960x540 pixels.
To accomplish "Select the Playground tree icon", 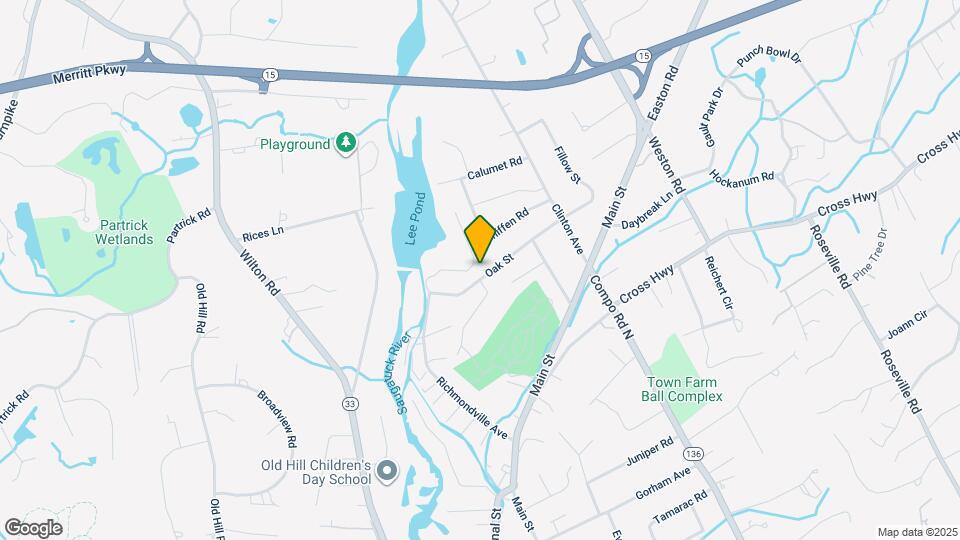I will (346, 143).
